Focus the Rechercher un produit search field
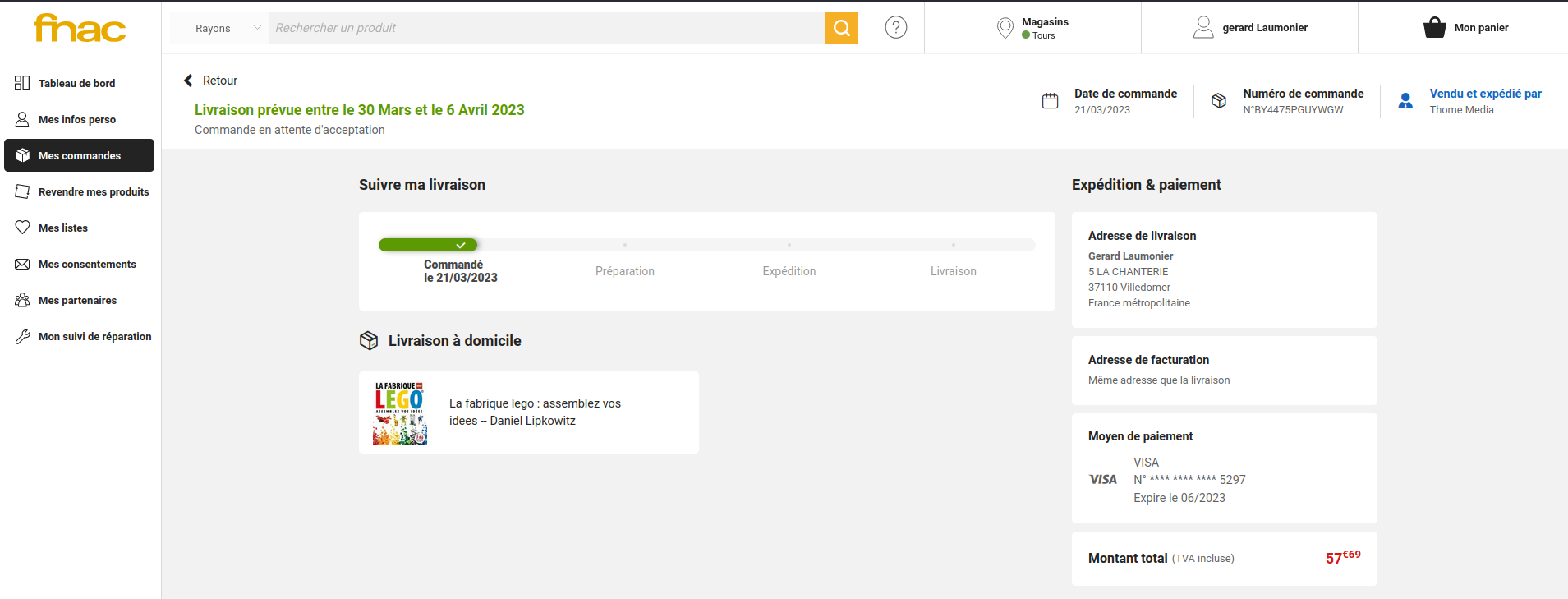 [x=546, y=28]
